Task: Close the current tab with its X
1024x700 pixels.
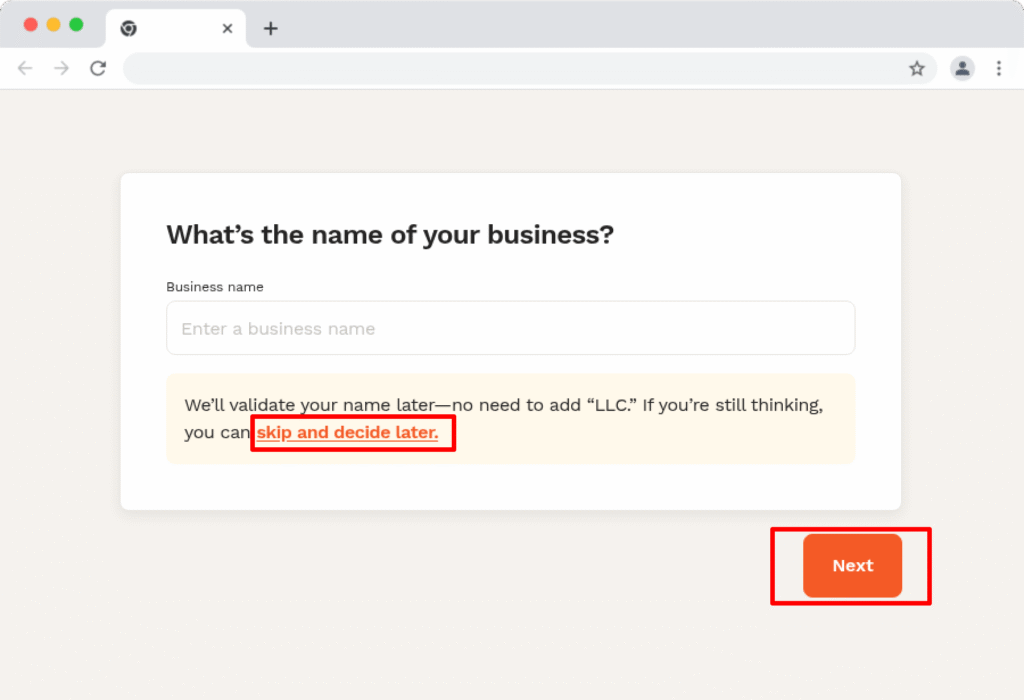Action: coord(227,28)
